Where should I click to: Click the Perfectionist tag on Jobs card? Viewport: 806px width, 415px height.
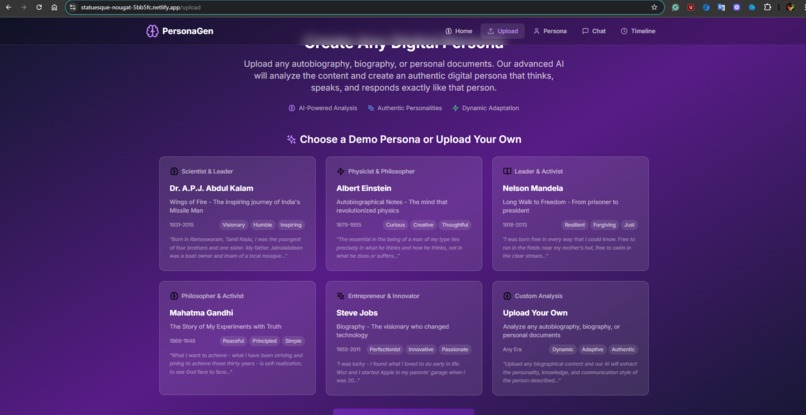tap(385, 349)
